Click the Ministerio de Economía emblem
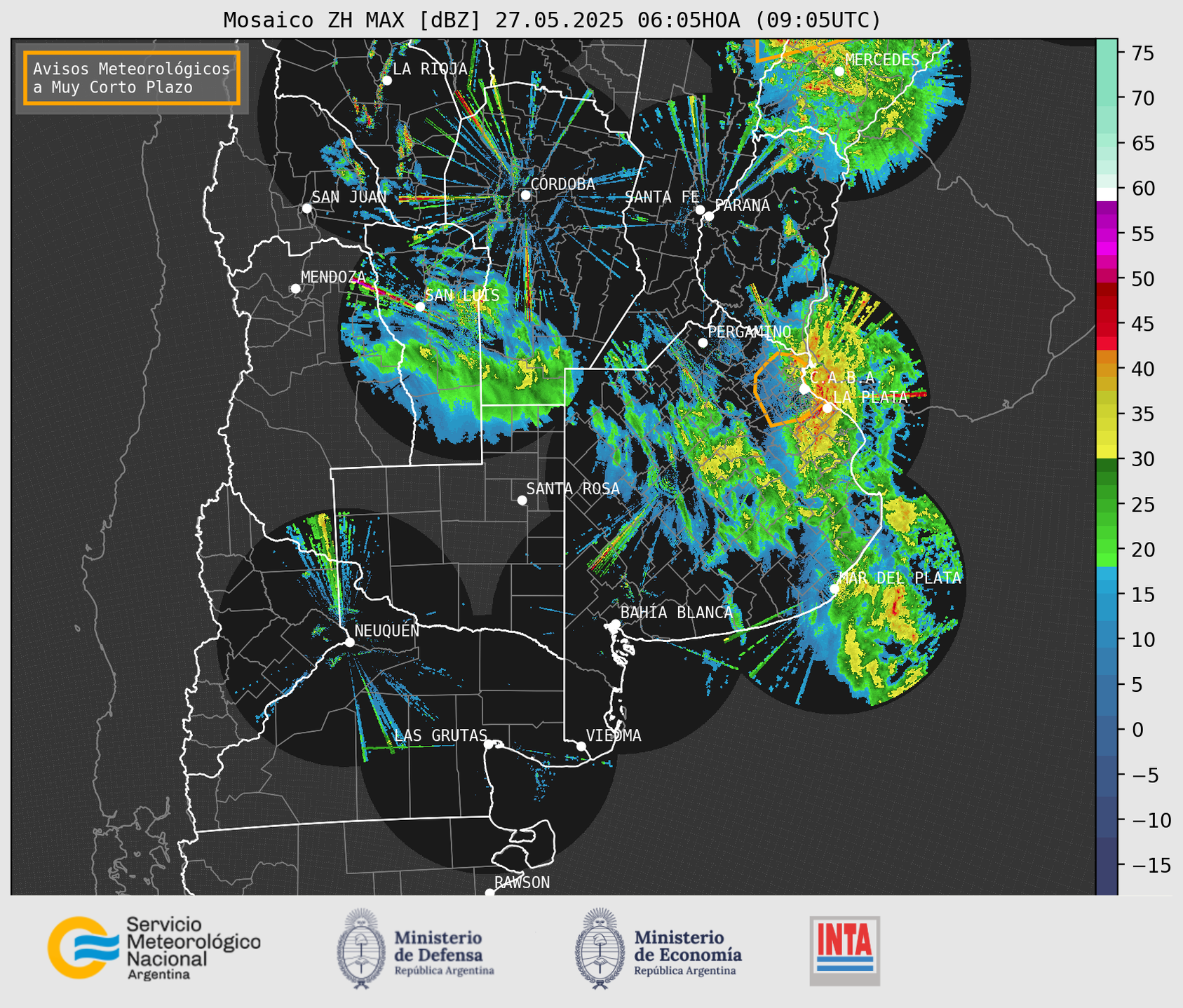Screen dimensions: 1183x1008 [600, 948]
